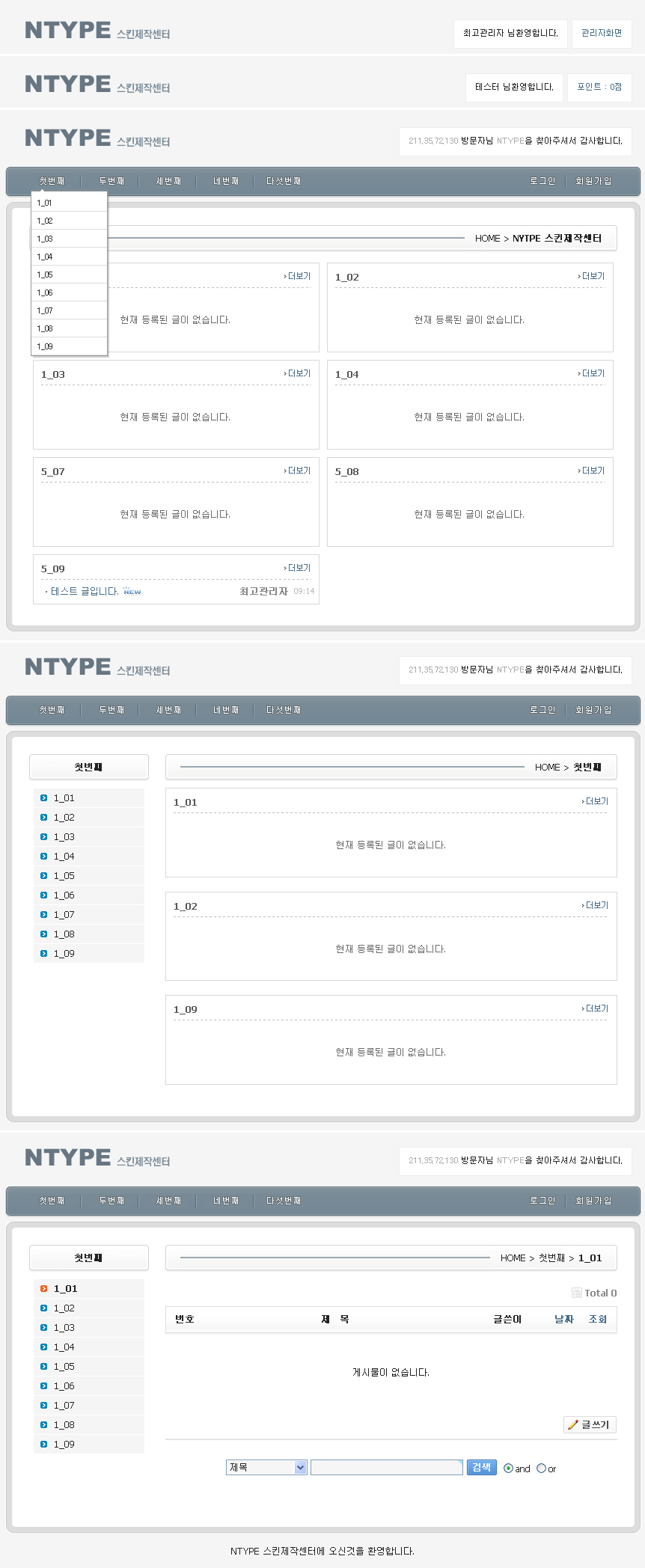Click 회원가입 in the bottom nav bar
This screenshot has width=645, height=1568.
[x=593, y=1201]
